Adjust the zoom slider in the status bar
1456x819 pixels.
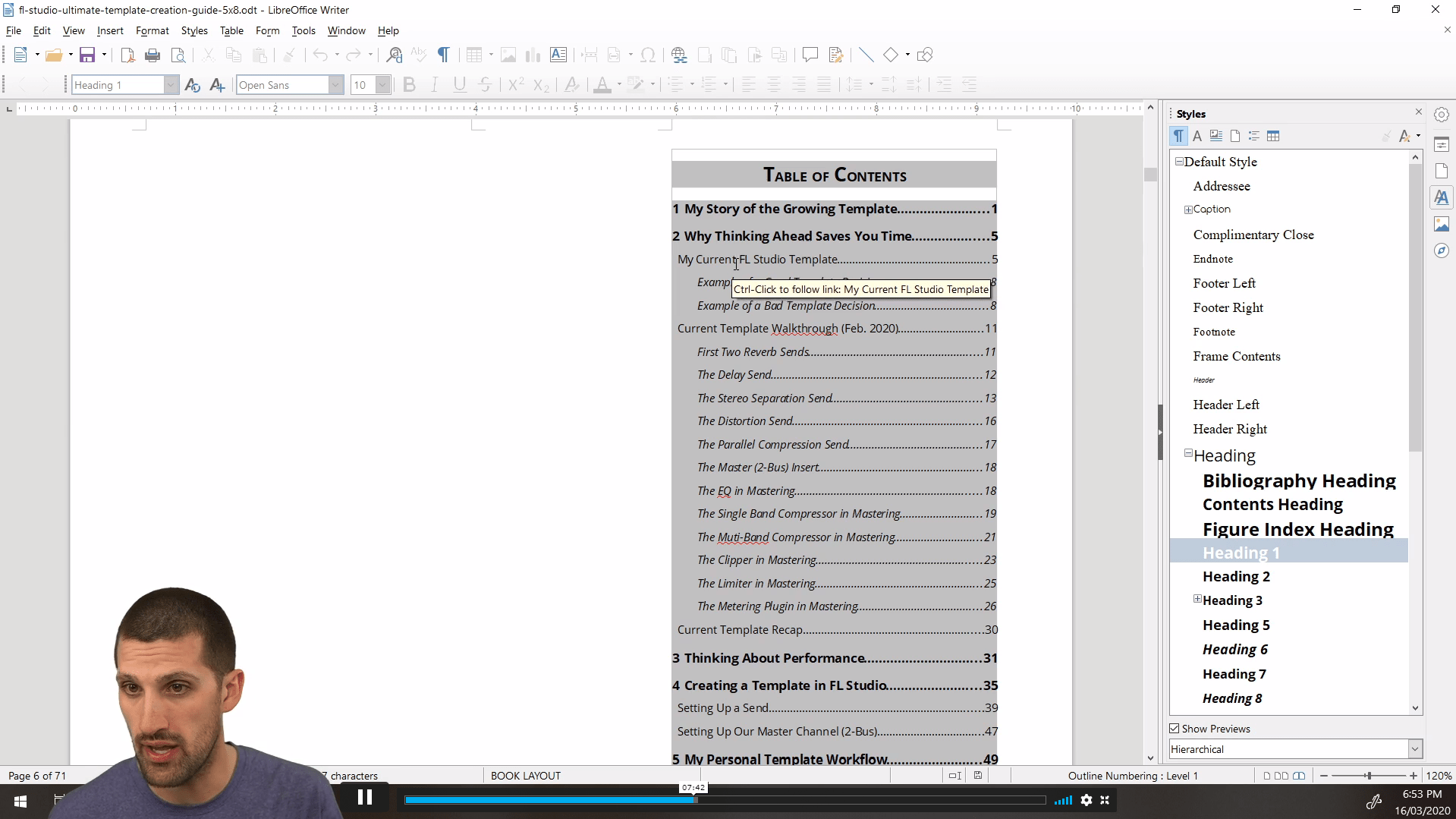[x=1370, y=775]
